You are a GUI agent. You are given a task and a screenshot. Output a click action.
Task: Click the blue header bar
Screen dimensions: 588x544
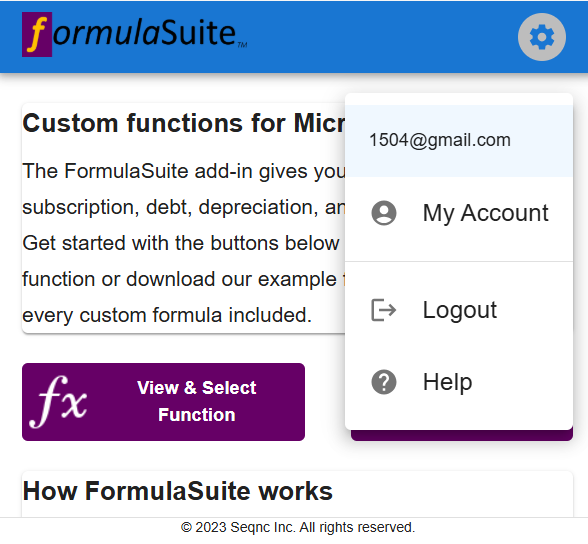pyautogui.click(x=294, y=36)
